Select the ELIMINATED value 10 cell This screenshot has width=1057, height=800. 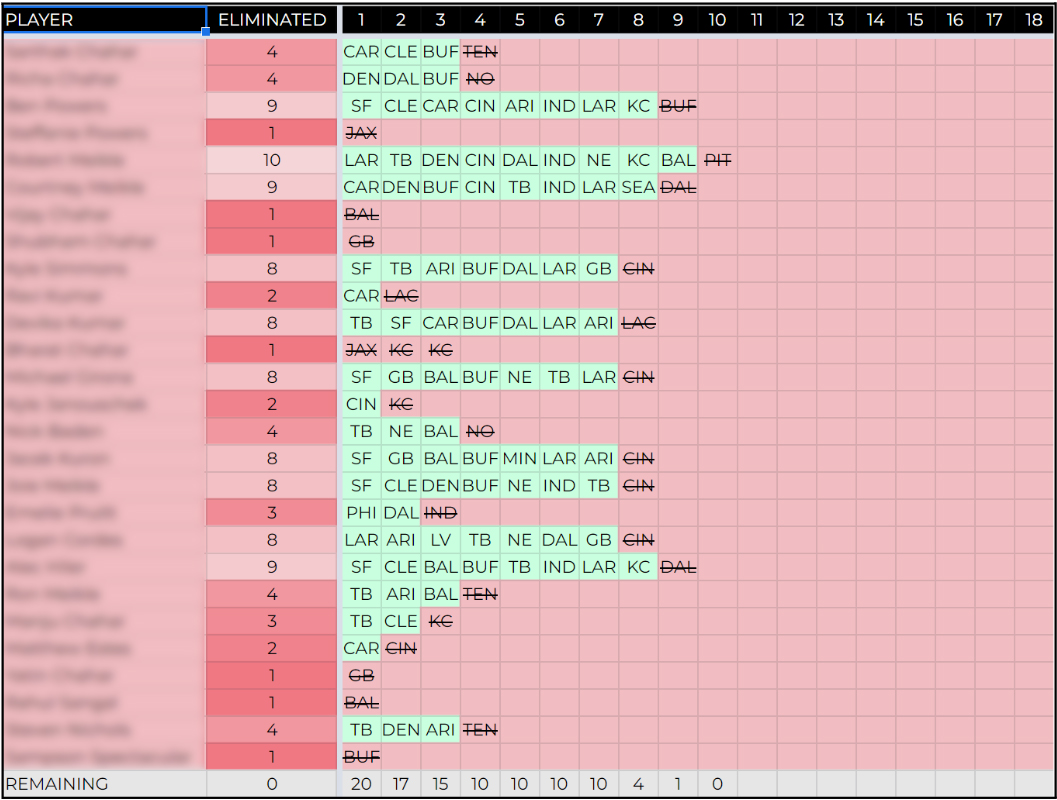(272, 160)
